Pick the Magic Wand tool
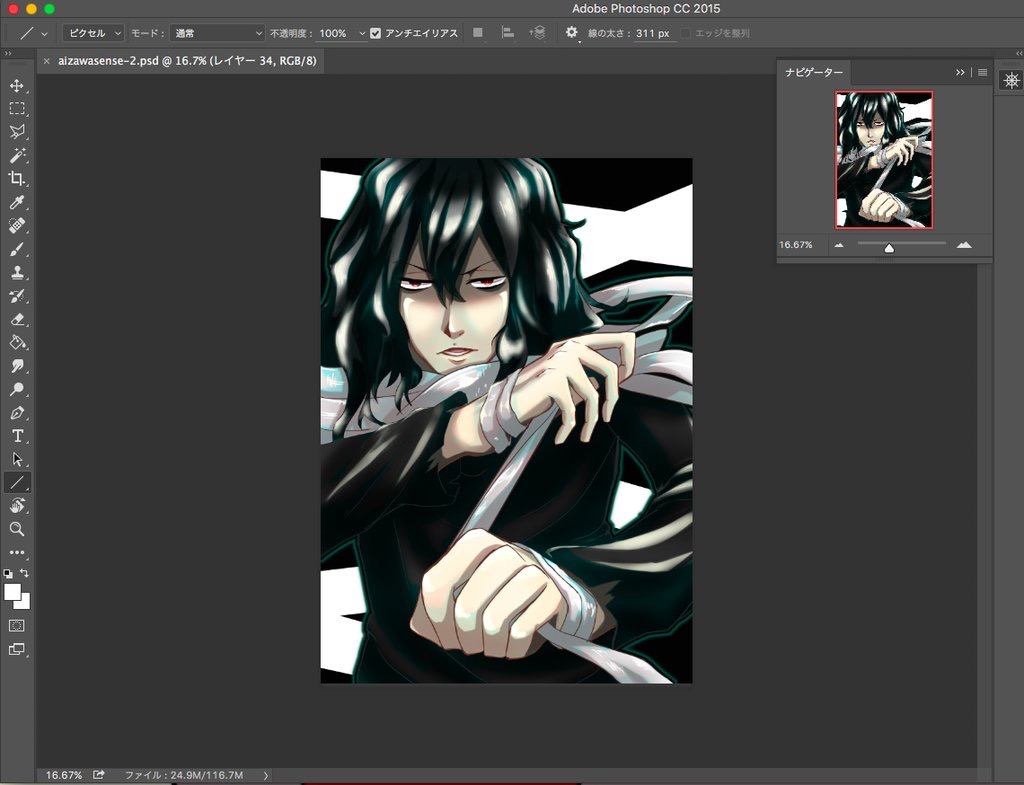Viewport: 1024px width, 785px height. point(17,155)
